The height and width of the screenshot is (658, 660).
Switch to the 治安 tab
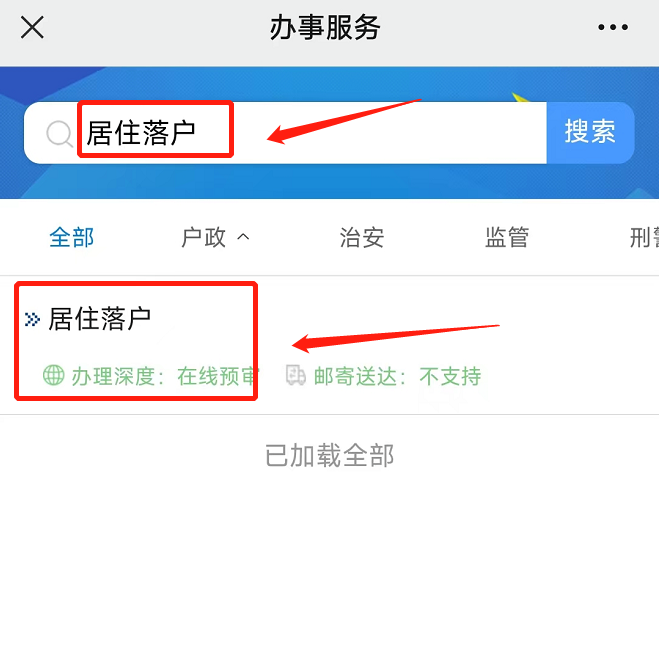362,237
